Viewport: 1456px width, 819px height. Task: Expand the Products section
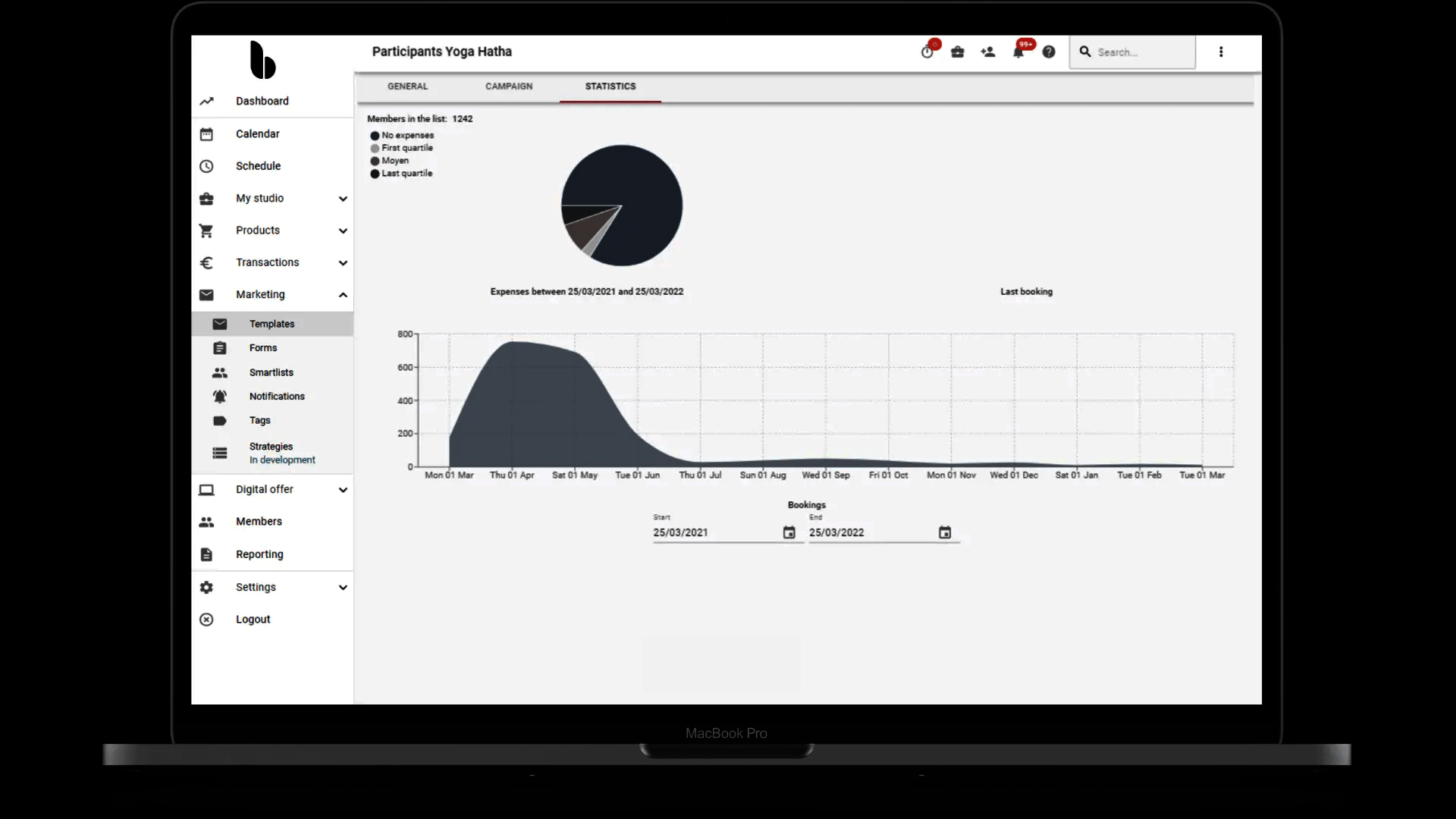(x=342, y=231)
